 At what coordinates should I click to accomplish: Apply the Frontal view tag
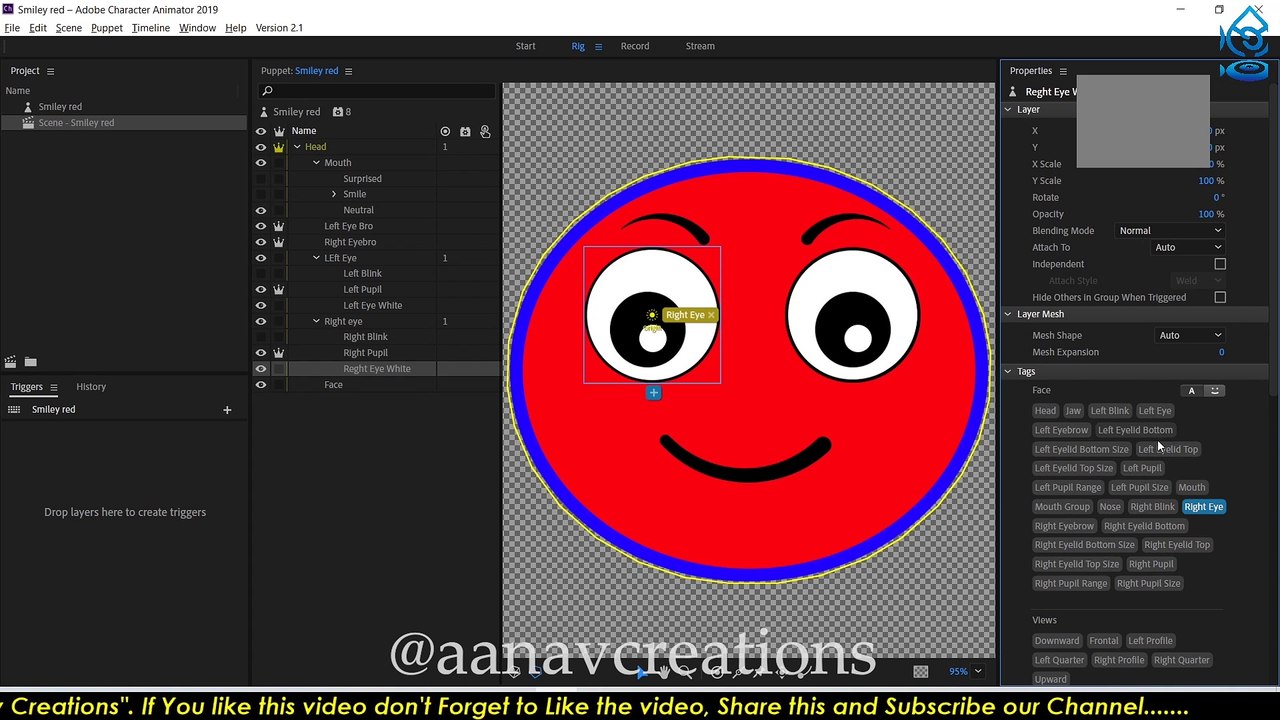coord(1103,641)
